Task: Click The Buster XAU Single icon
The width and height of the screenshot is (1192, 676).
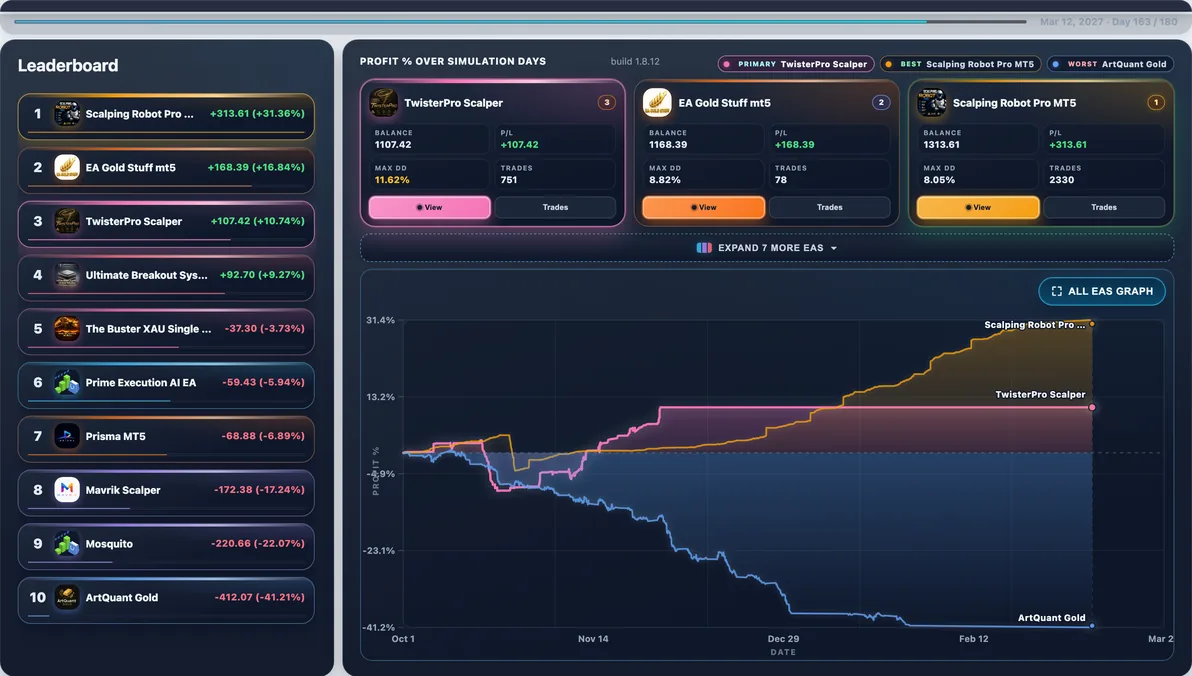Action: (x=67, y=328)
